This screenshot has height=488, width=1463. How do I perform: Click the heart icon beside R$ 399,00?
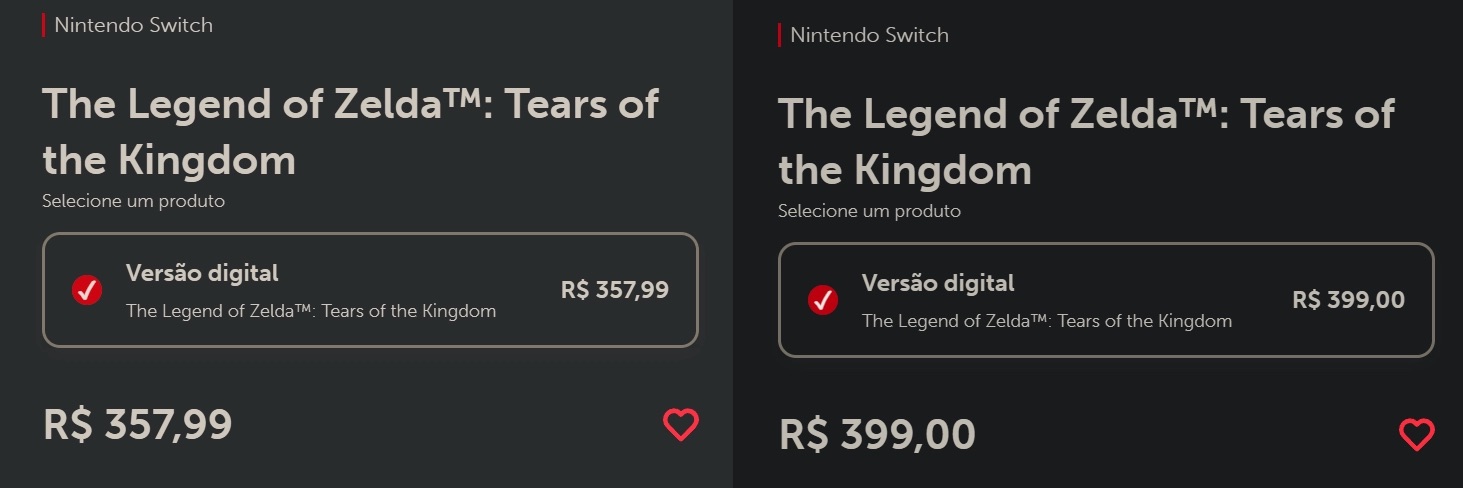tap(1417, 435)
